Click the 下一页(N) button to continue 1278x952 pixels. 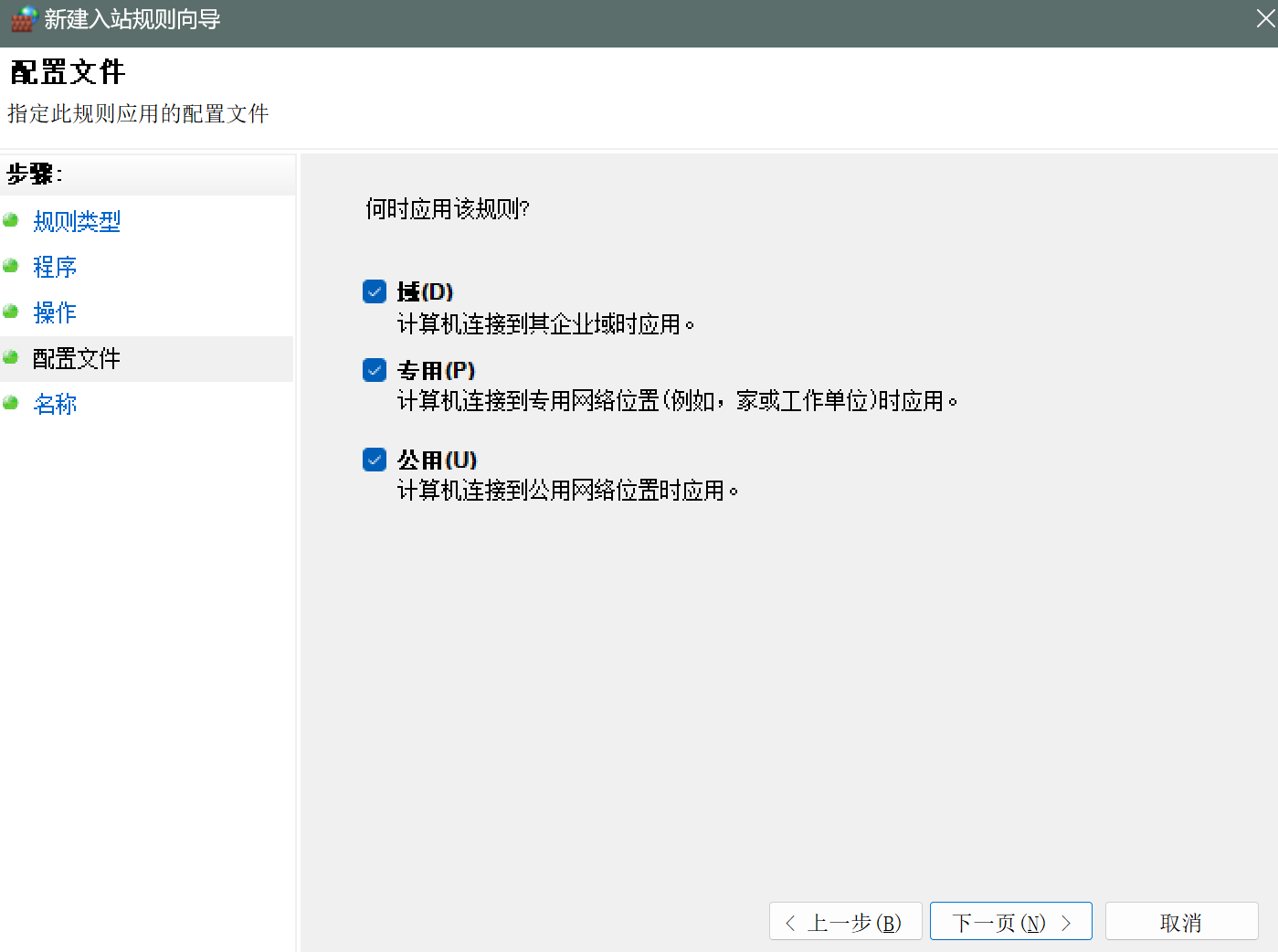(x=1010, y=921)
